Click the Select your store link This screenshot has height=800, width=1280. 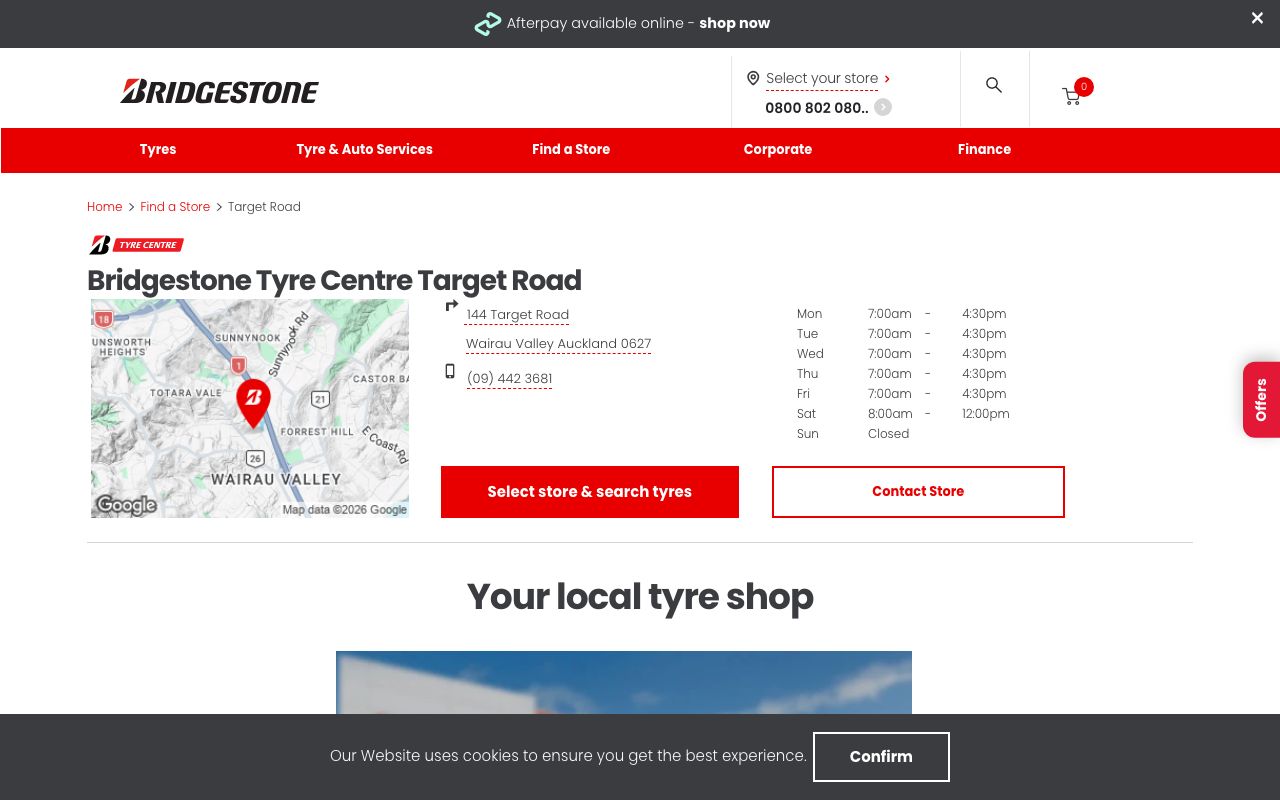point(822,78)
